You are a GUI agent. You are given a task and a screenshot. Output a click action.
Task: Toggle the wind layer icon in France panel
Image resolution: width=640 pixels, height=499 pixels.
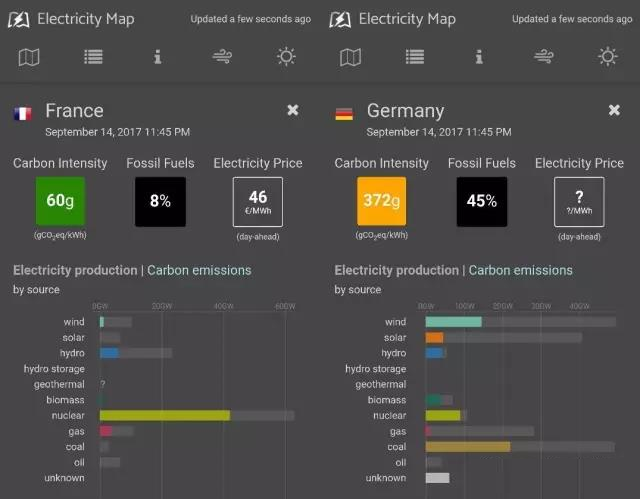coord(222,57)
